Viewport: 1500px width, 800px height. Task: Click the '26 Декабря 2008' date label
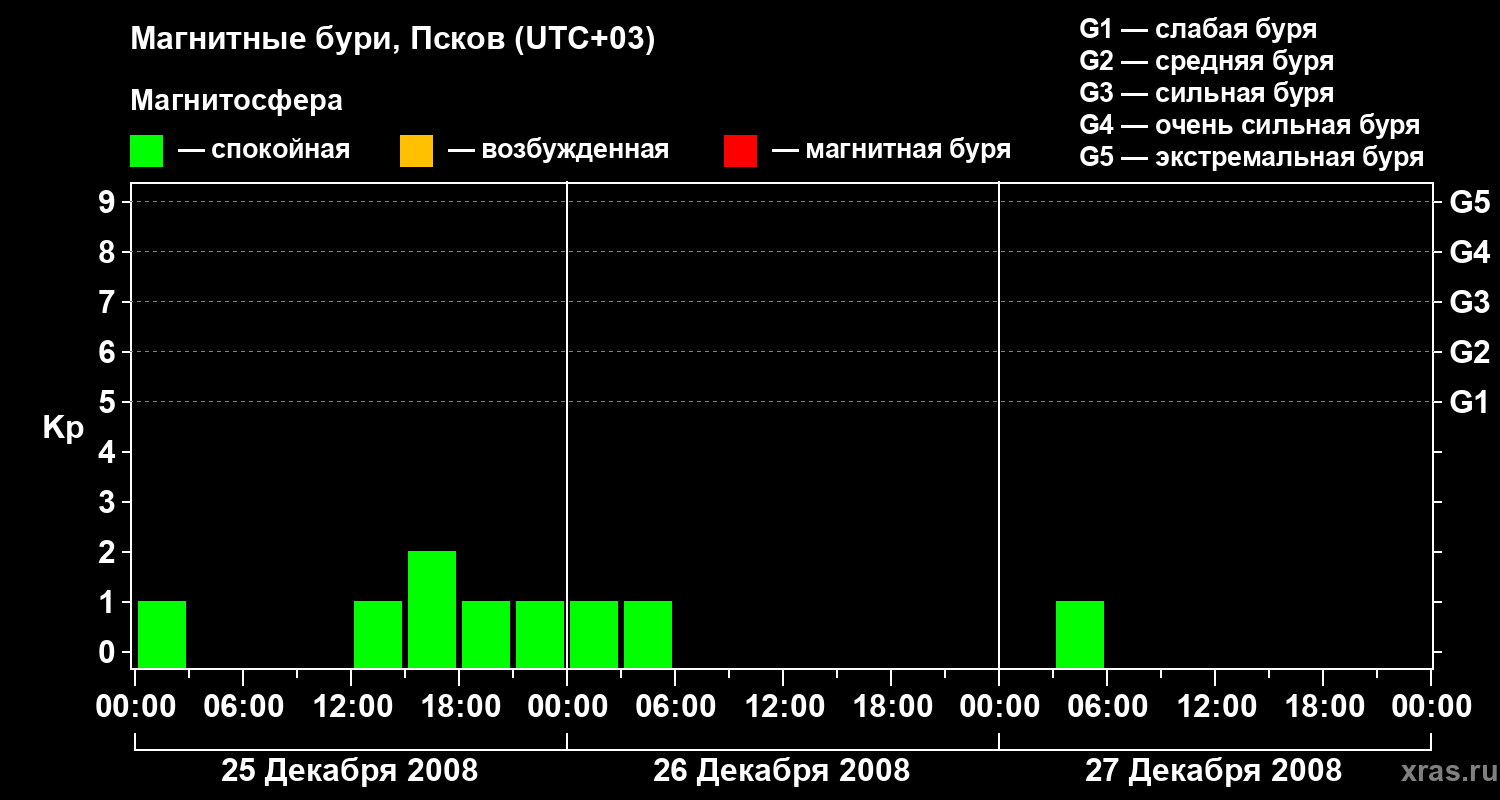tap(782, 770)
